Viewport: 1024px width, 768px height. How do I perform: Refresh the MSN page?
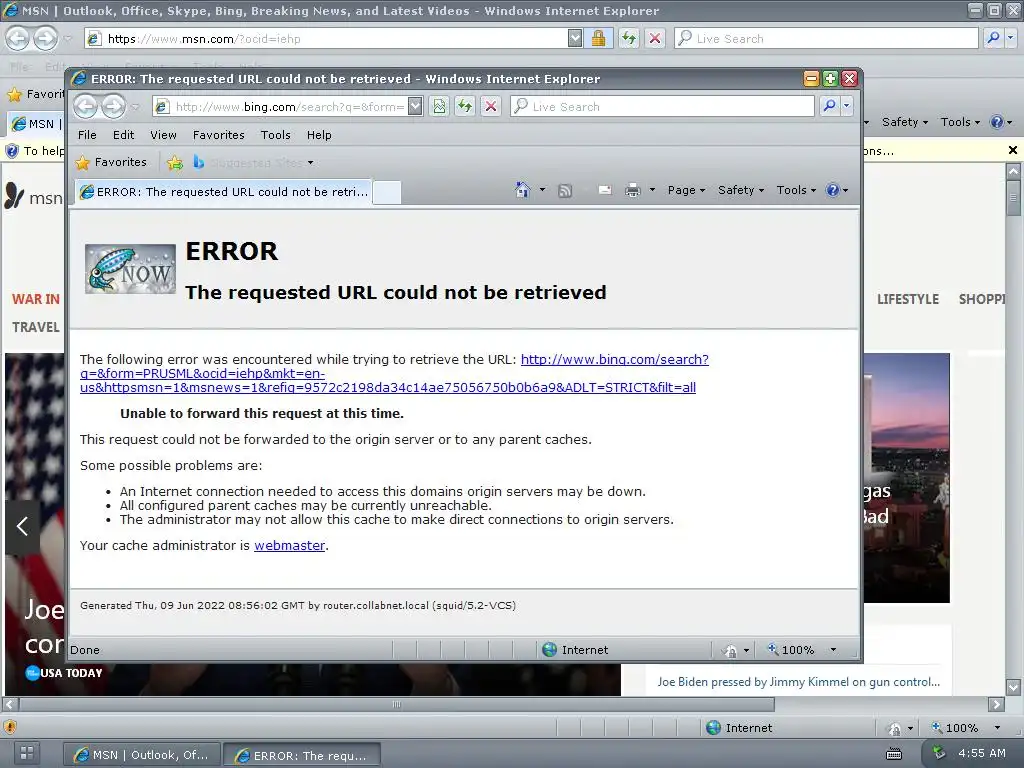tap(628, 38)
